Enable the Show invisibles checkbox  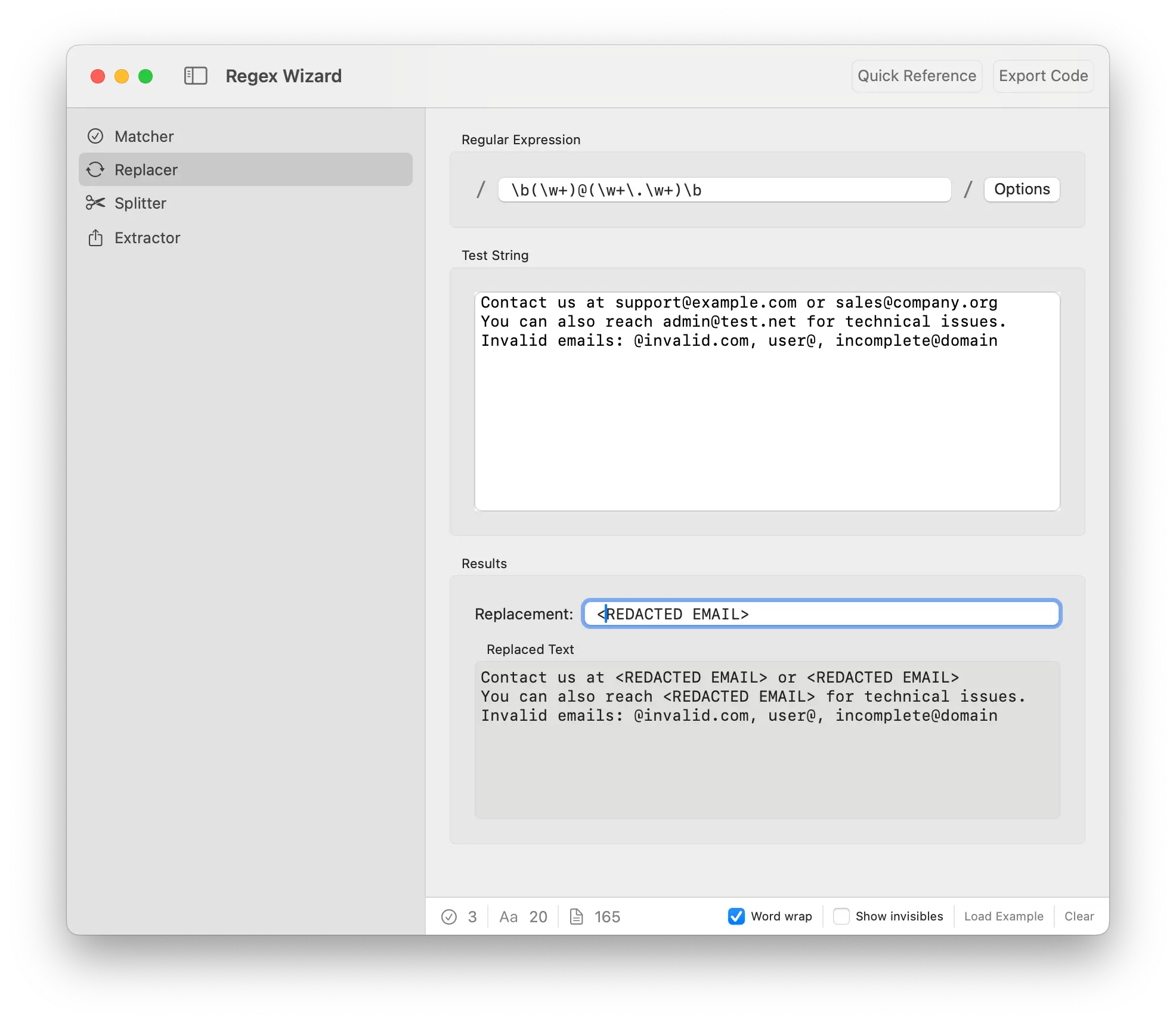(841, 916)
